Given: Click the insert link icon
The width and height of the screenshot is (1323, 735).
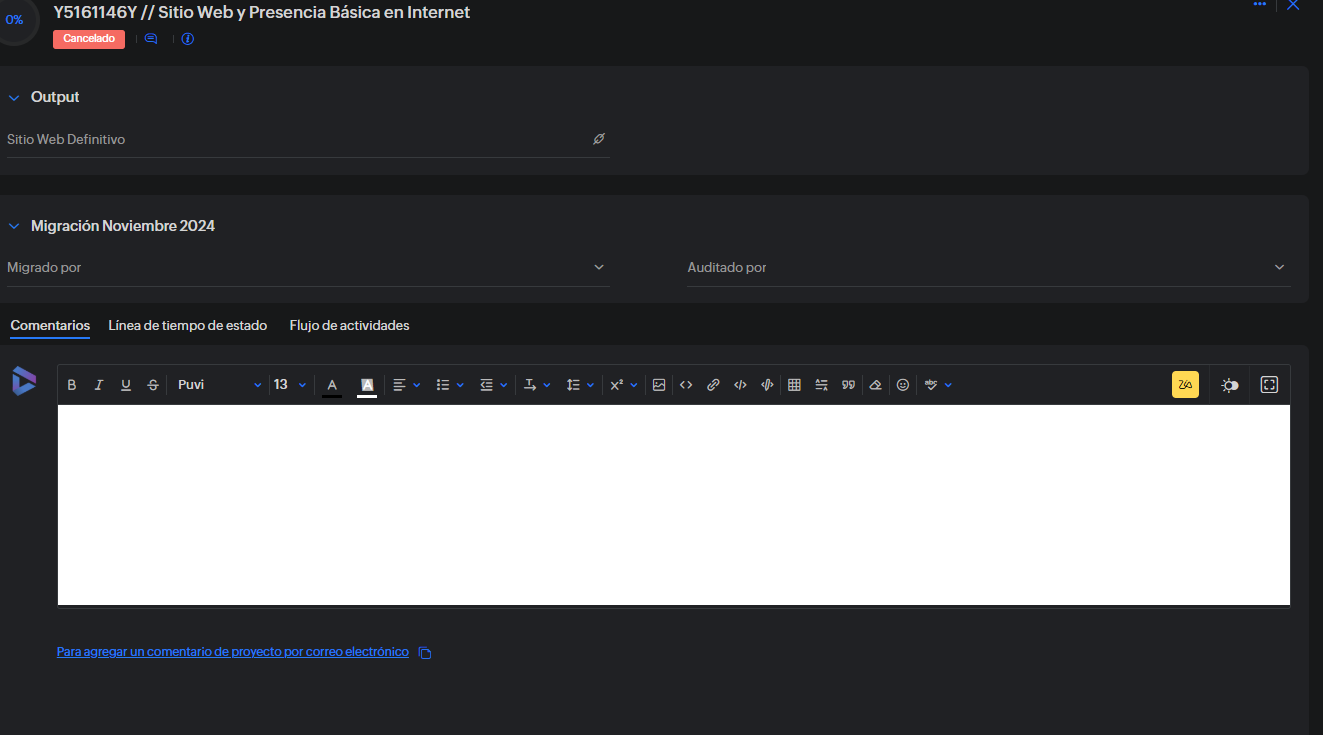Looking at the screenshot, I should pyautogui.click(x=713, y=385).
